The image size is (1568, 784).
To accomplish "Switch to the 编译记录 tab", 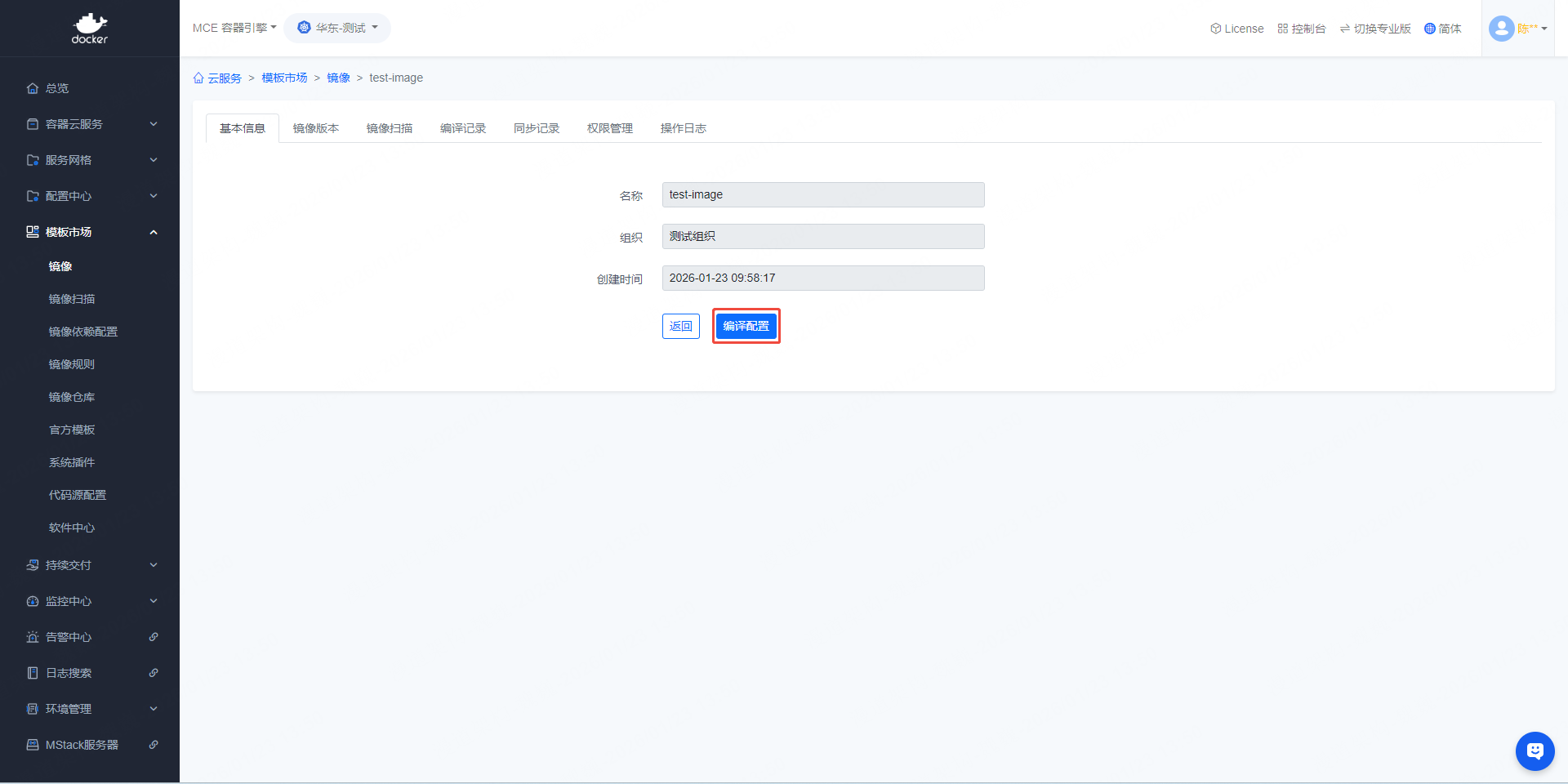I will 463,128.
